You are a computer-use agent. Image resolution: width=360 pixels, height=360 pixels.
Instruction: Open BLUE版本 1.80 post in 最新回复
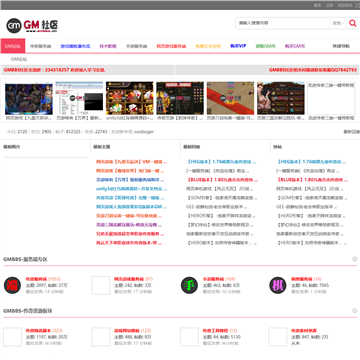point(222,180)
